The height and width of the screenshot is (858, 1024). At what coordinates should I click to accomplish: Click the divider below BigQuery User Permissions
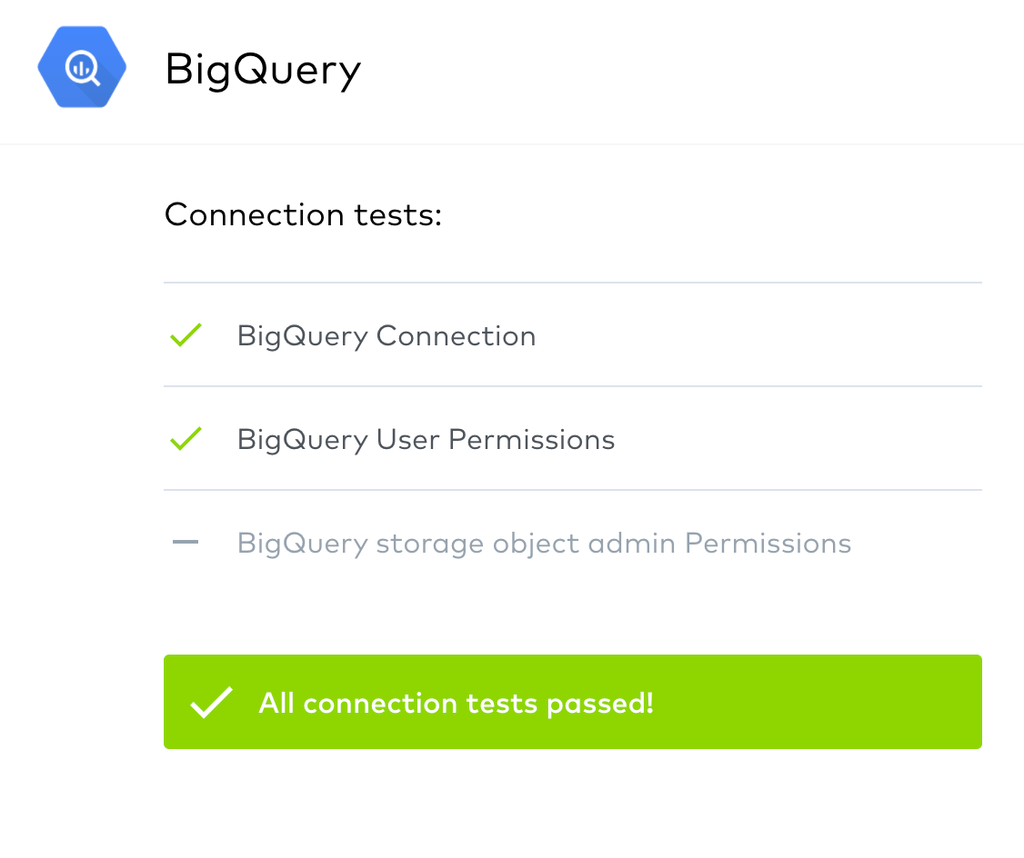coord(573,490)
